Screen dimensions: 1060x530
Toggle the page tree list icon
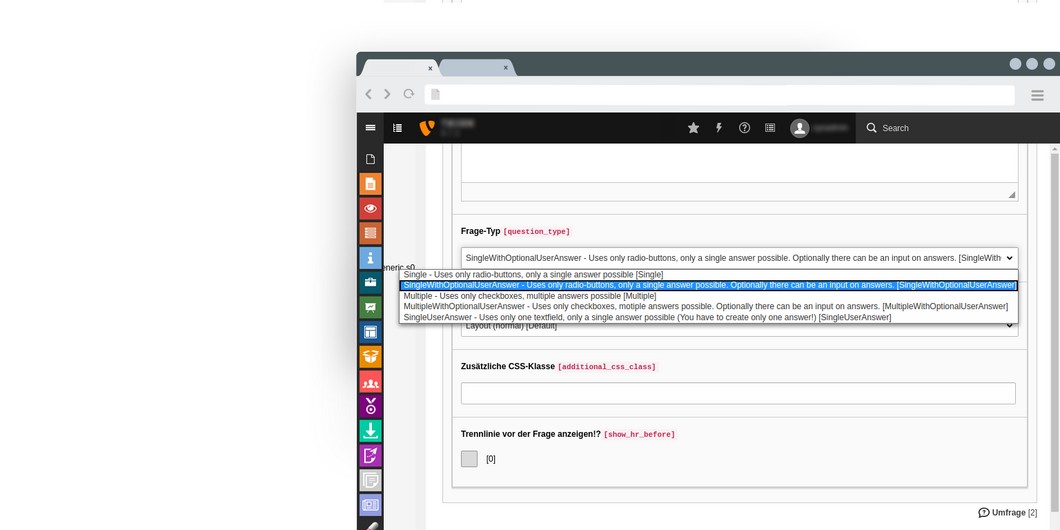click(398, 128)
